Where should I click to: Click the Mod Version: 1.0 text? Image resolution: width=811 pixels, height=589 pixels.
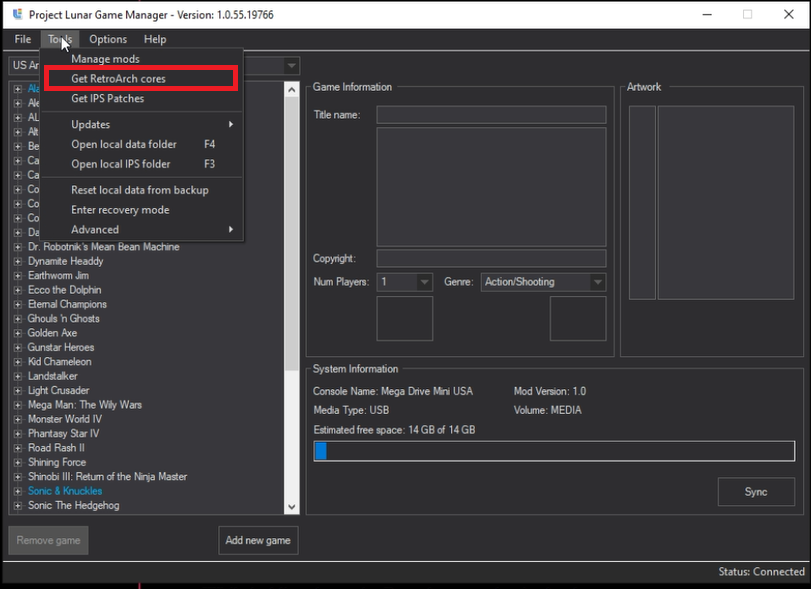coord(550,391)
